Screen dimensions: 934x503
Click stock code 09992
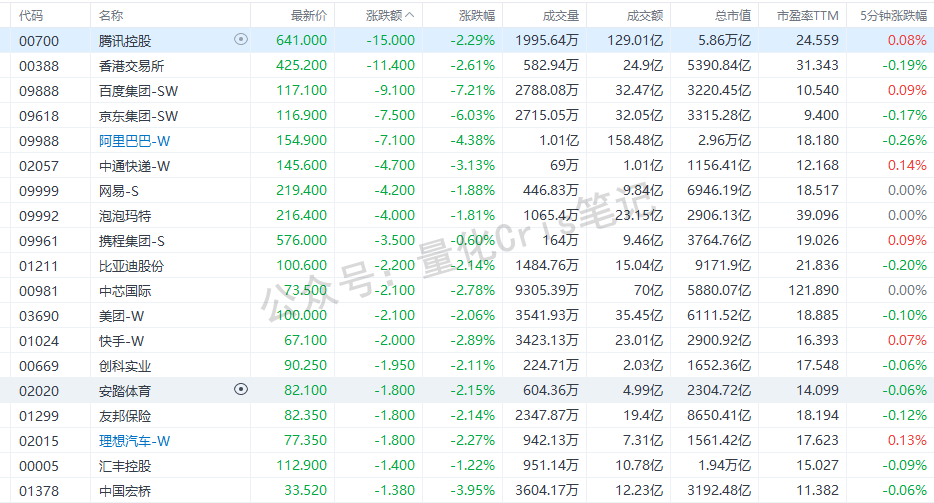pos(39,216)
